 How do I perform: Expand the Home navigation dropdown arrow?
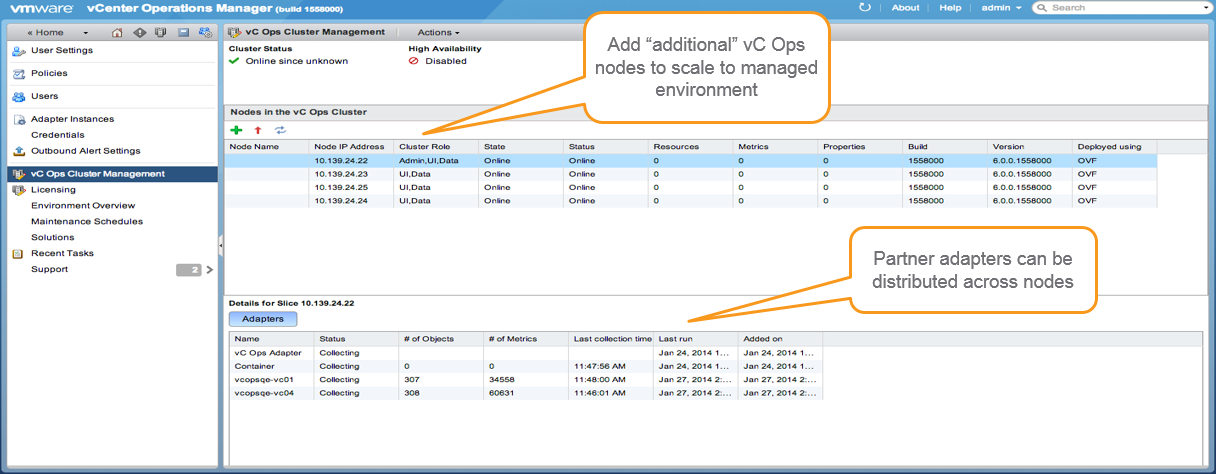[x=86, y=33]
